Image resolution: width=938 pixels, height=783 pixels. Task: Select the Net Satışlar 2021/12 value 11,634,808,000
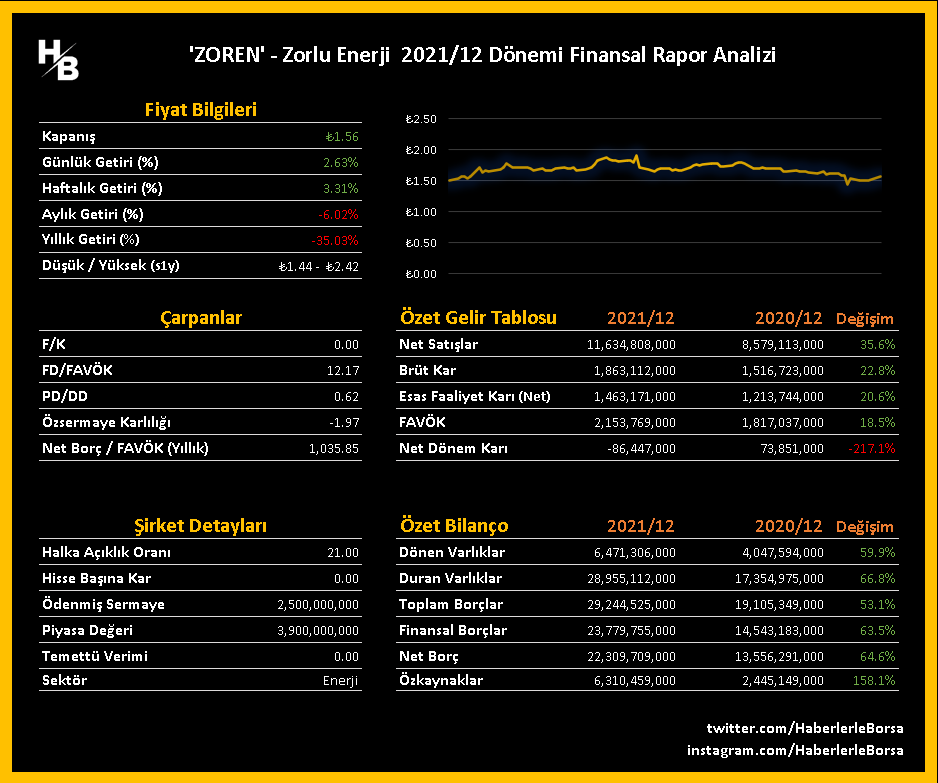[x=631, y=345]
